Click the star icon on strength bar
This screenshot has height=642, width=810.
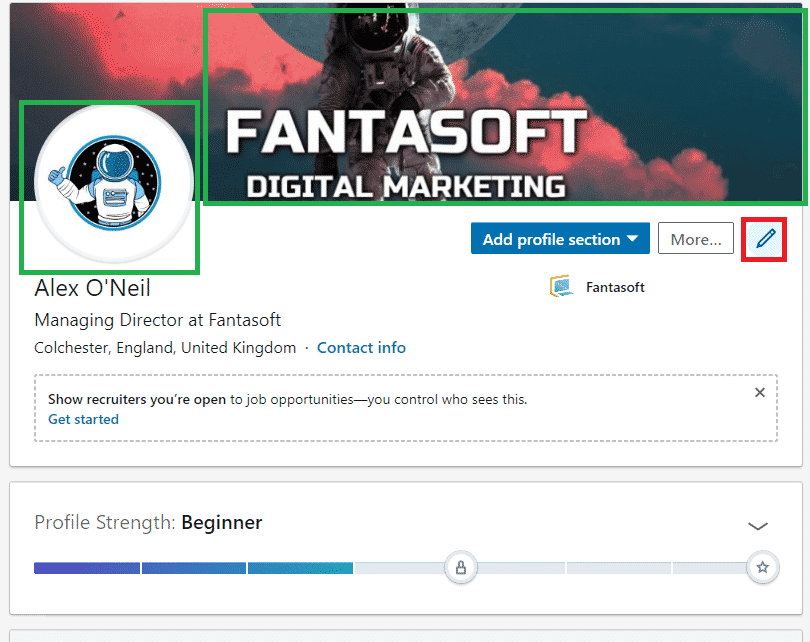click(762, 567)
